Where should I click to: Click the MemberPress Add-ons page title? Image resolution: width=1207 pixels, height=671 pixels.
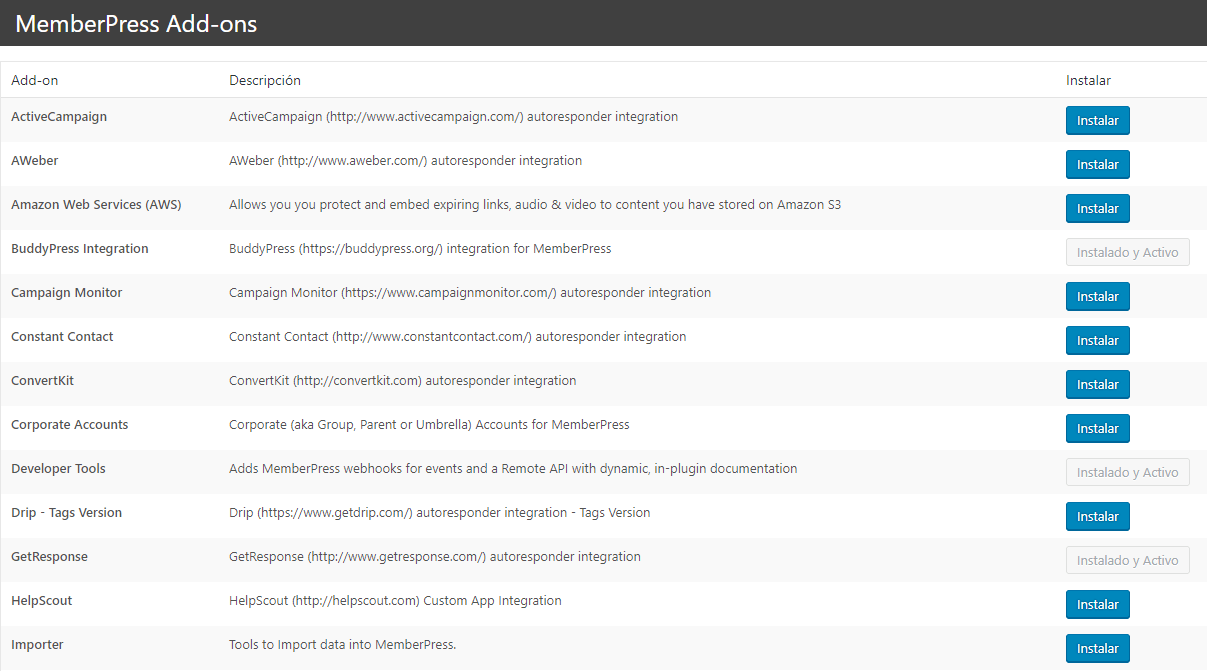point(136,24)
